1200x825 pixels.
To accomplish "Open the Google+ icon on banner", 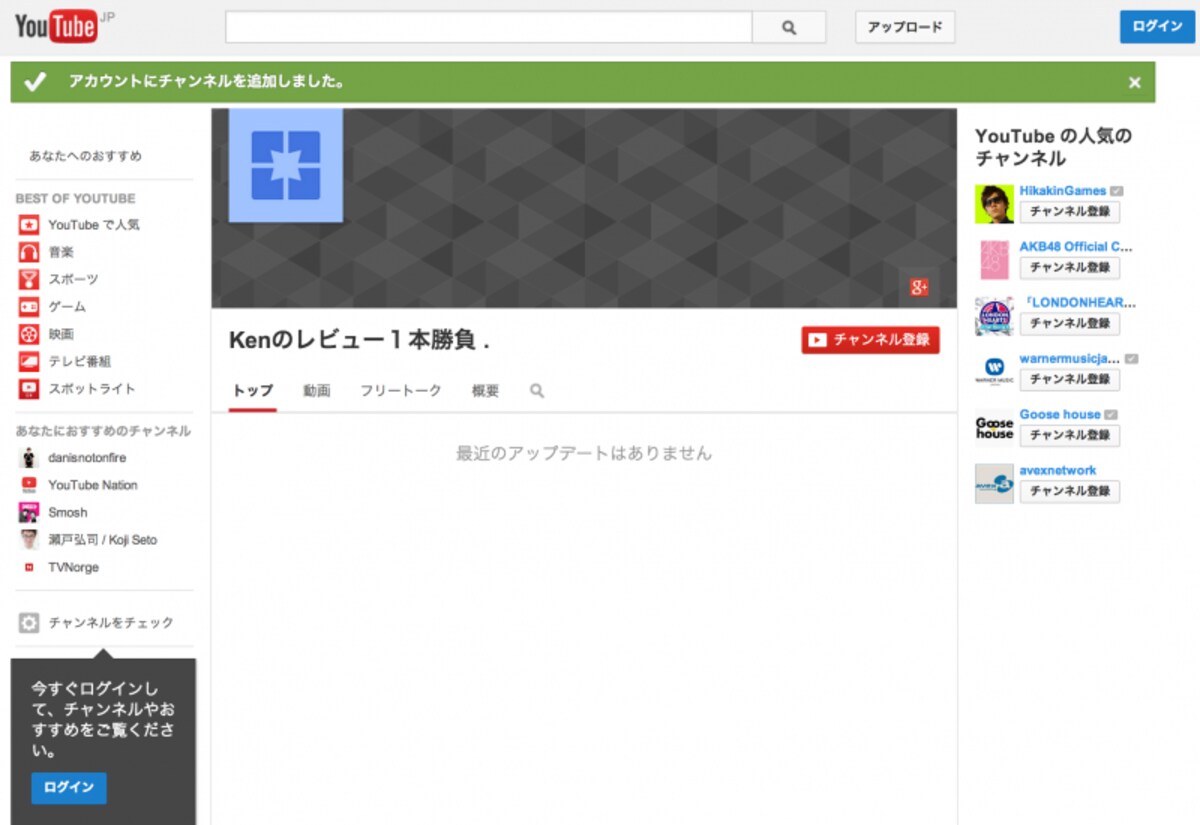I will tap(919, 287).
